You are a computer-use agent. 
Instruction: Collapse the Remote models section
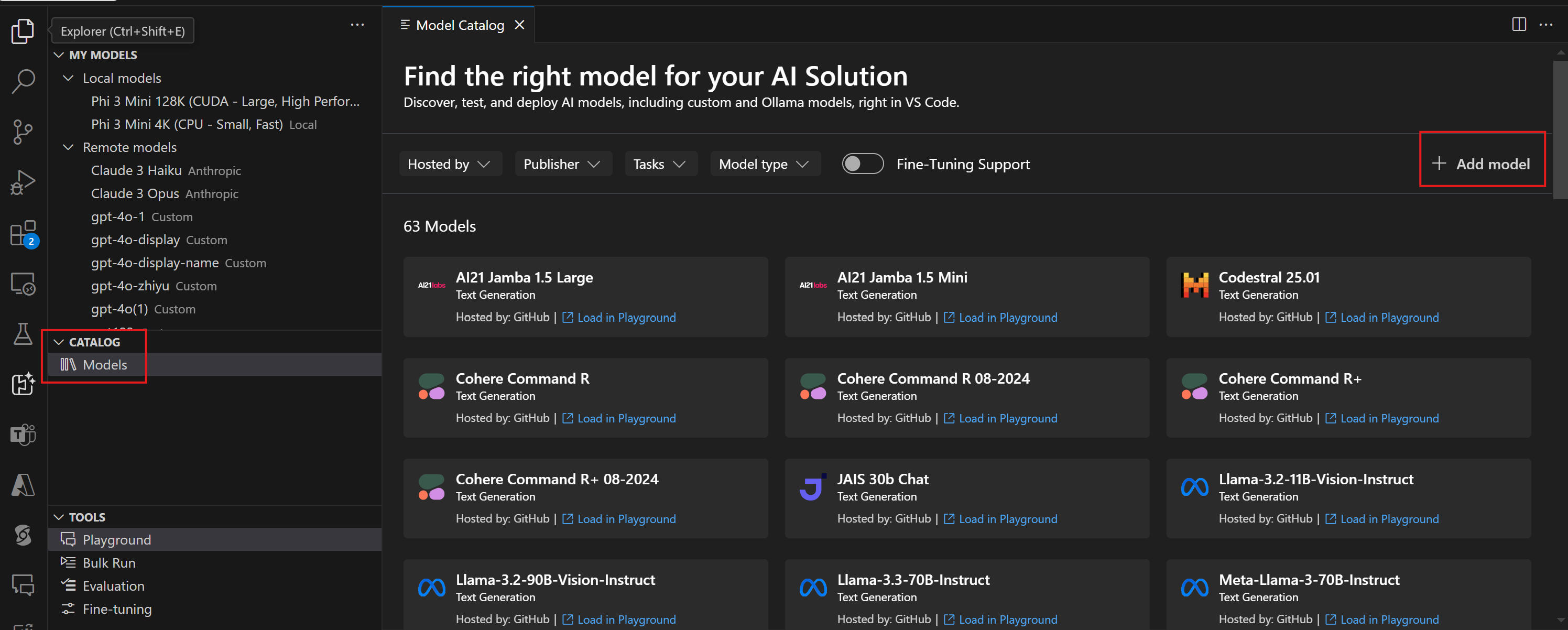[68, 147]
